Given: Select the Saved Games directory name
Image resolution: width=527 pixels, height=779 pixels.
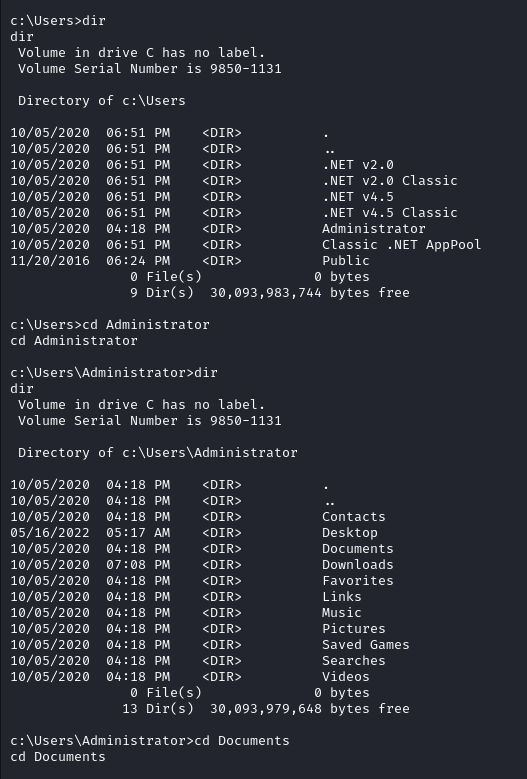Looking at the screenshot, I should [x=366, y=644].
